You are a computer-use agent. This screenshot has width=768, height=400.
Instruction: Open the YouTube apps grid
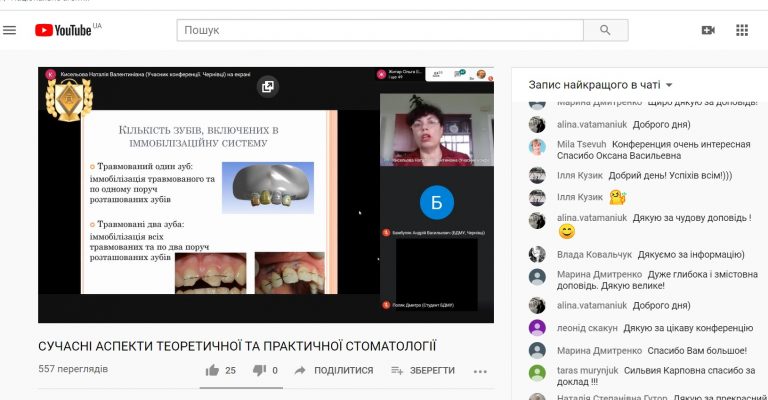(742, 30)
